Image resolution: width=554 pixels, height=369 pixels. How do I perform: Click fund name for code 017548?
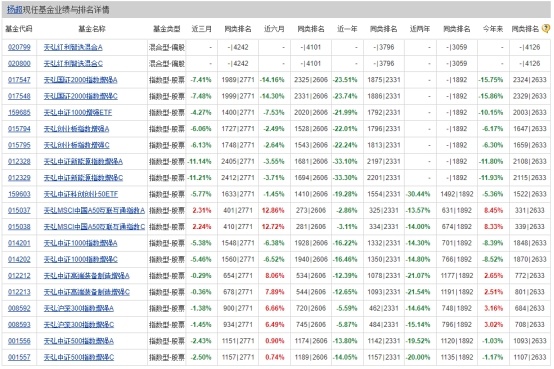click(81, 96)
